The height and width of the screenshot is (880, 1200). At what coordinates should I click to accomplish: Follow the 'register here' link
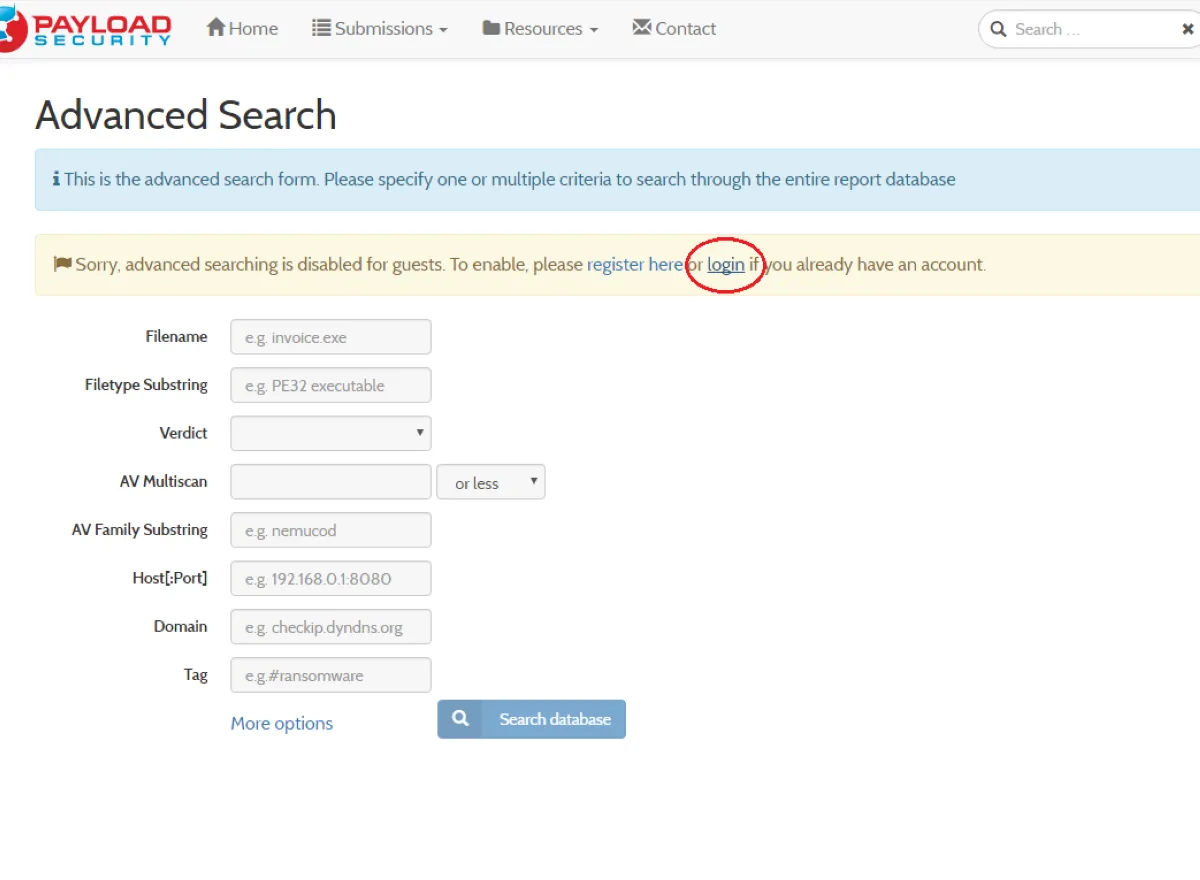[634, 265]
